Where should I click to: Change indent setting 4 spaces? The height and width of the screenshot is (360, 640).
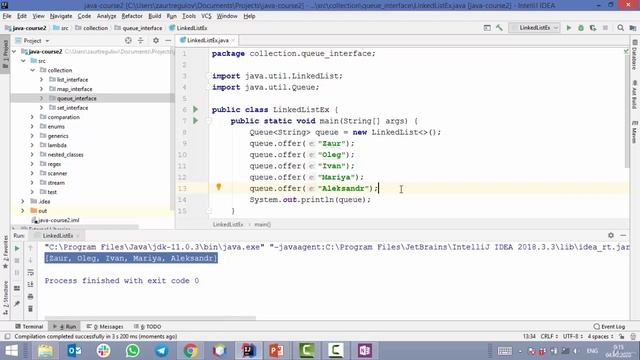click(600, 336)
